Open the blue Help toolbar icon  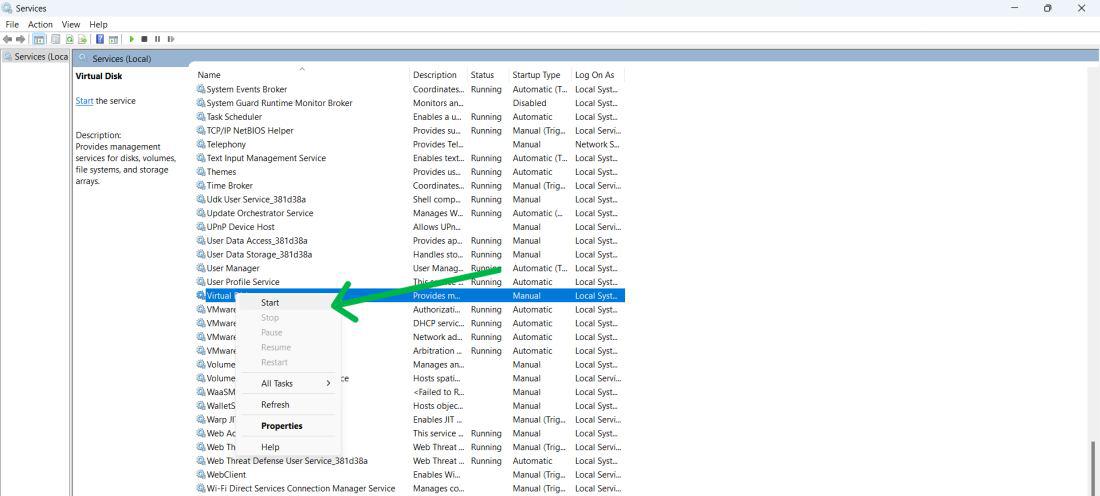[100, 39]
